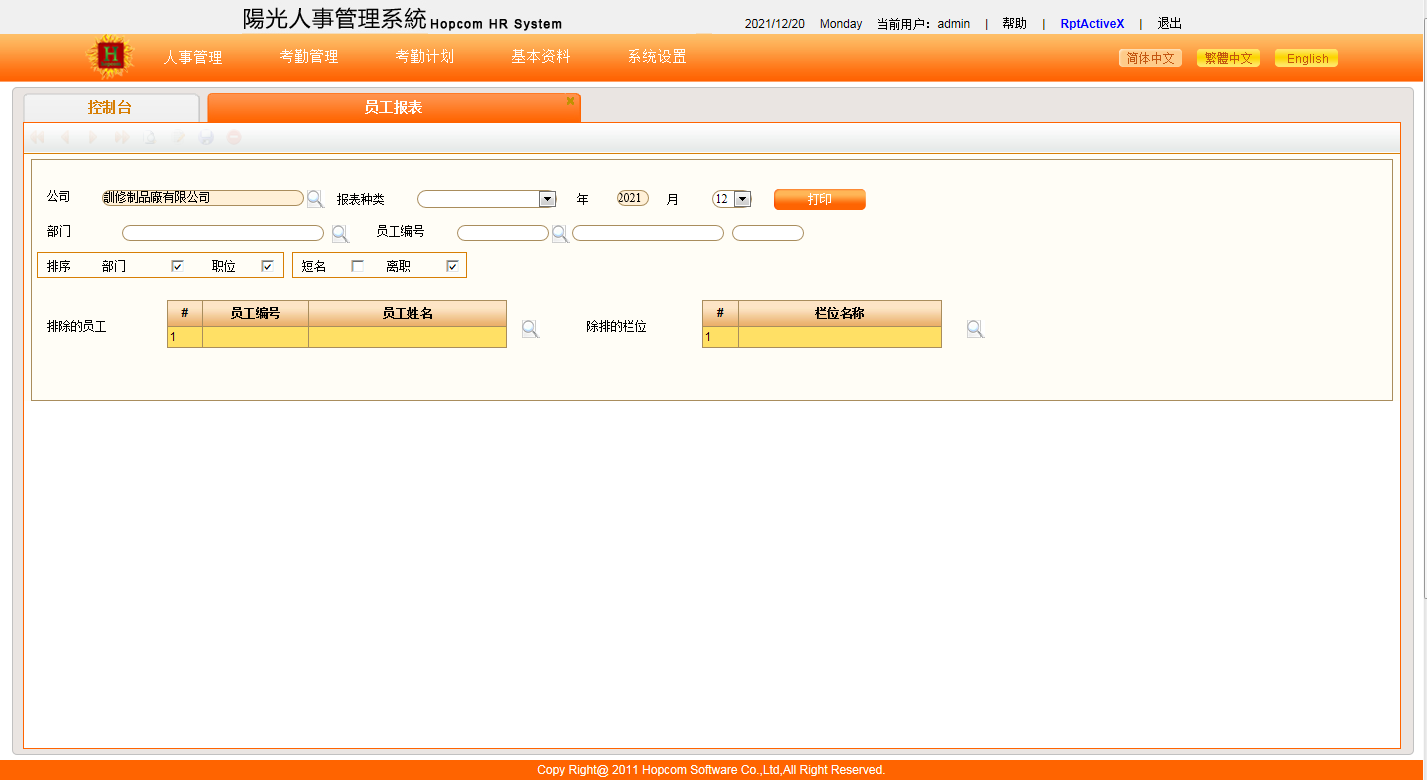The width and height of the screenshot is (1427, 780).
Task: Open the month (月) dropdown
Action: pos(742,199)
